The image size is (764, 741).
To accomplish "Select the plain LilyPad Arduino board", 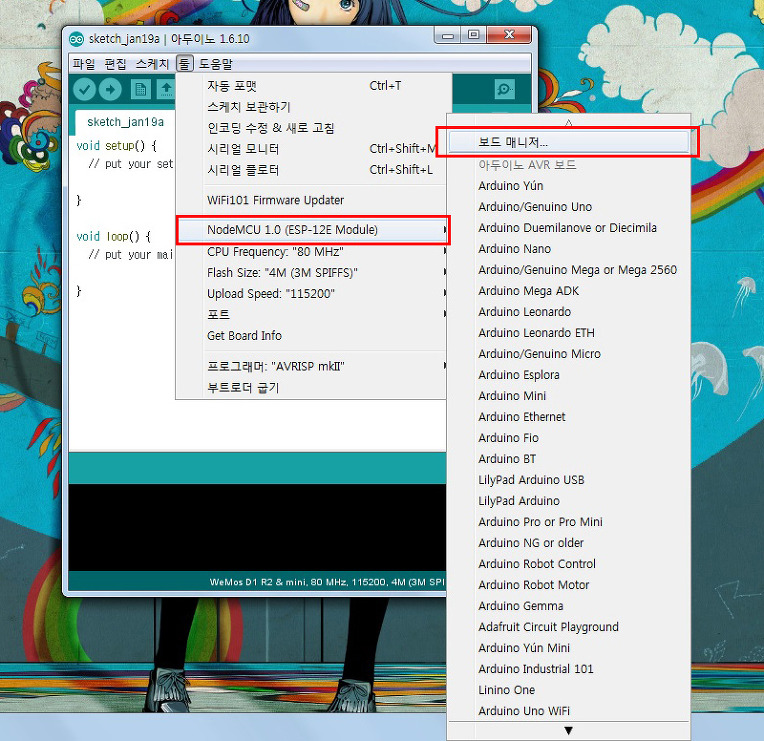I will pos(568,500).
